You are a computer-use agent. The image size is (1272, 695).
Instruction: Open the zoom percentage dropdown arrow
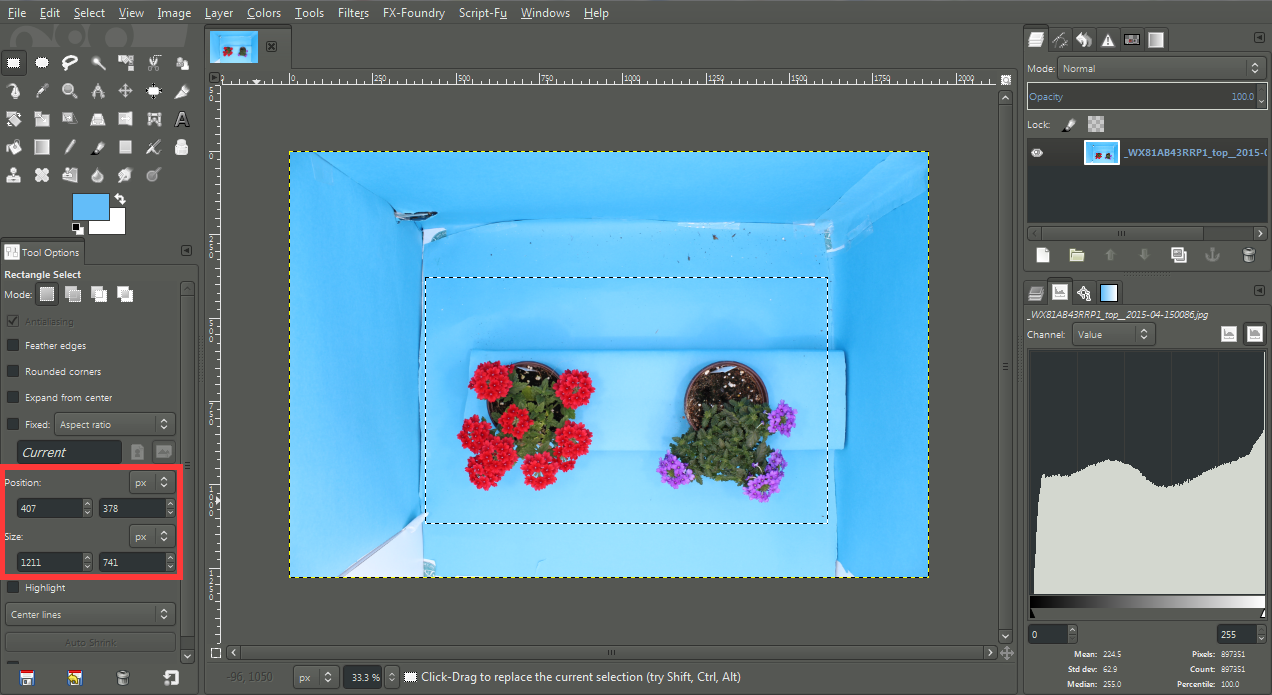point(392,677)
